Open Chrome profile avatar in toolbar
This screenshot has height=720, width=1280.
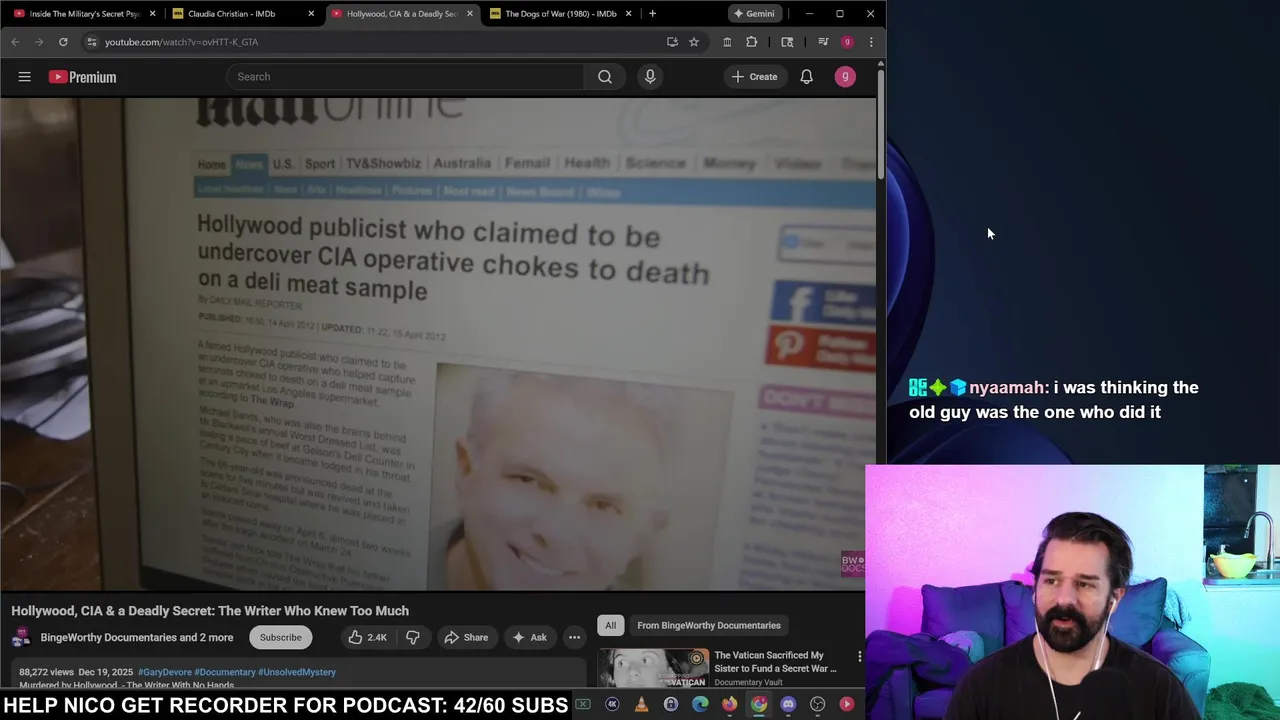click(x=847, y=42)
